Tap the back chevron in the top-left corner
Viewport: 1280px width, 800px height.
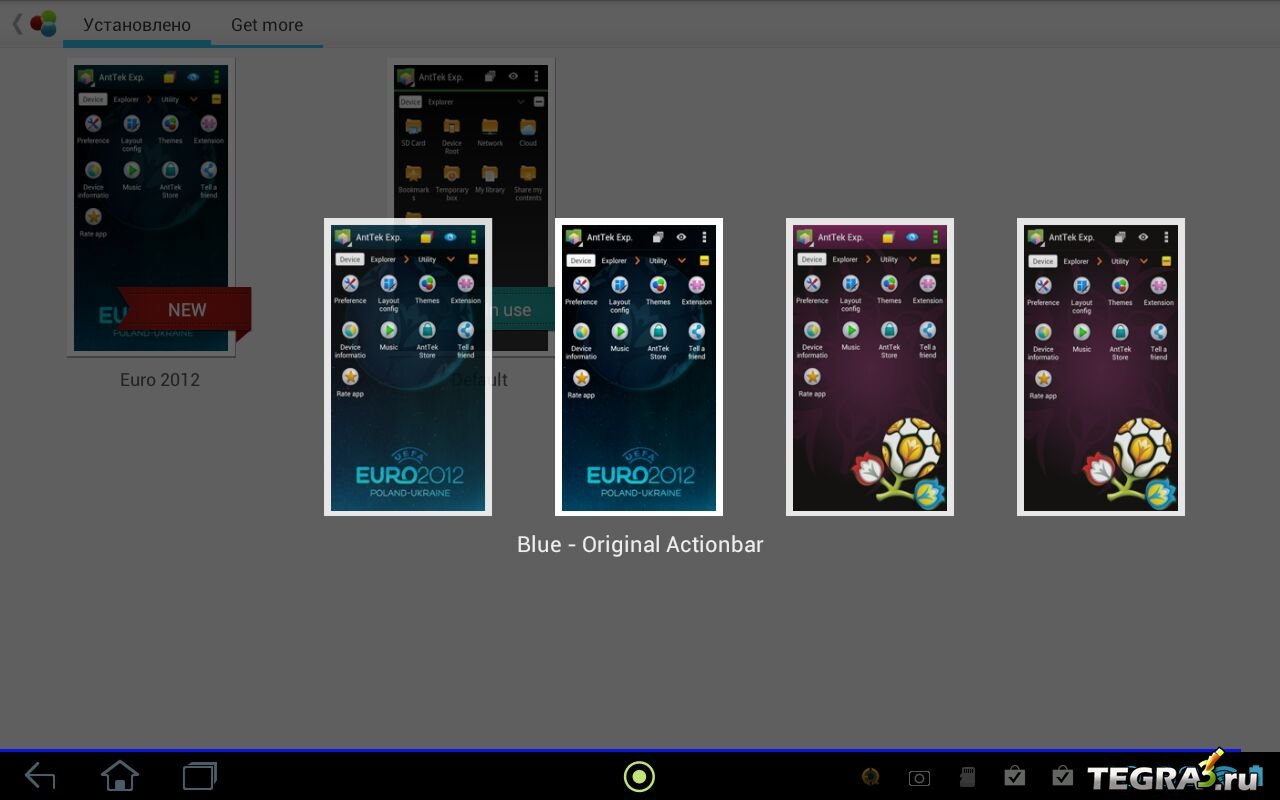(17, 24)
